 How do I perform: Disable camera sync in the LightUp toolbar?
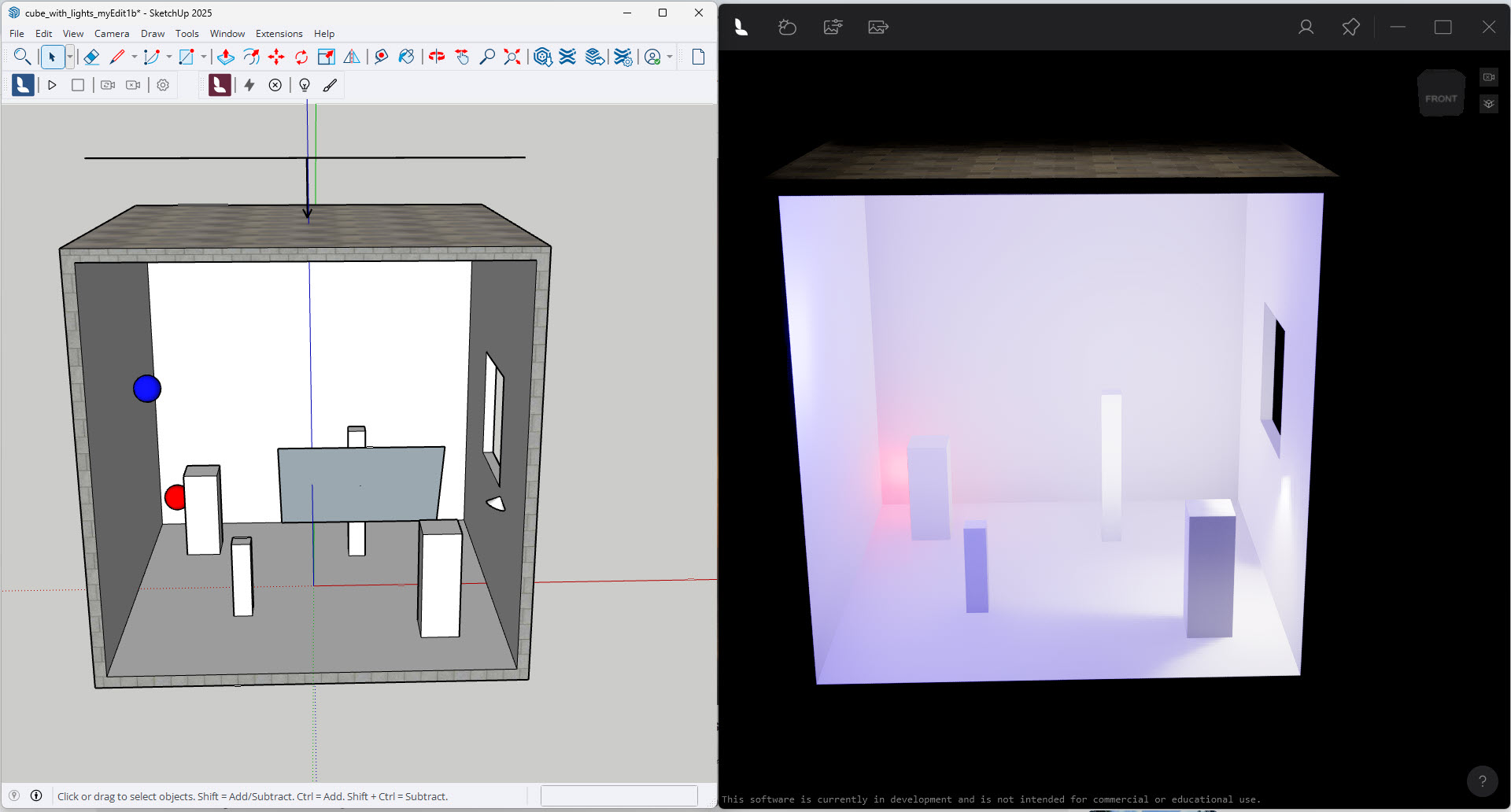click(x=132, y=85)
